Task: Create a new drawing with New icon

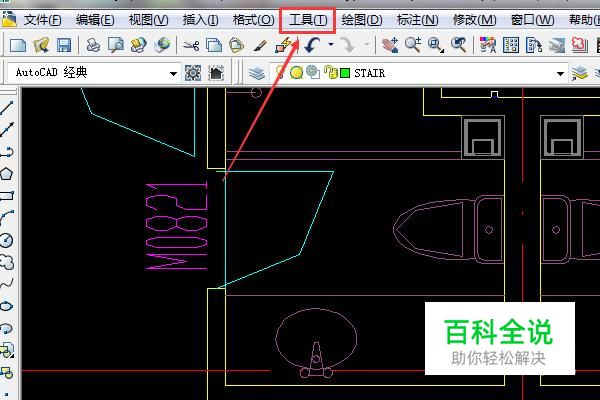Action: click(18, 46)
